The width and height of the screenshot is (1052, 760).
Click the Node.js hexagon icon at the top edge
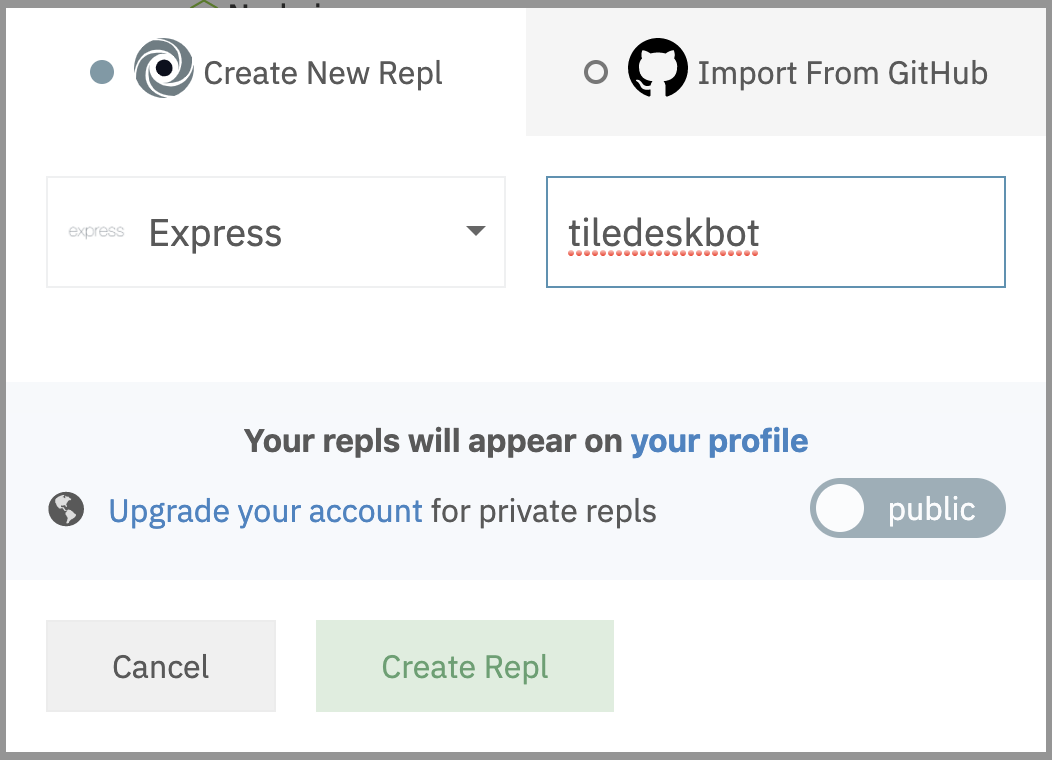point(204,7)
